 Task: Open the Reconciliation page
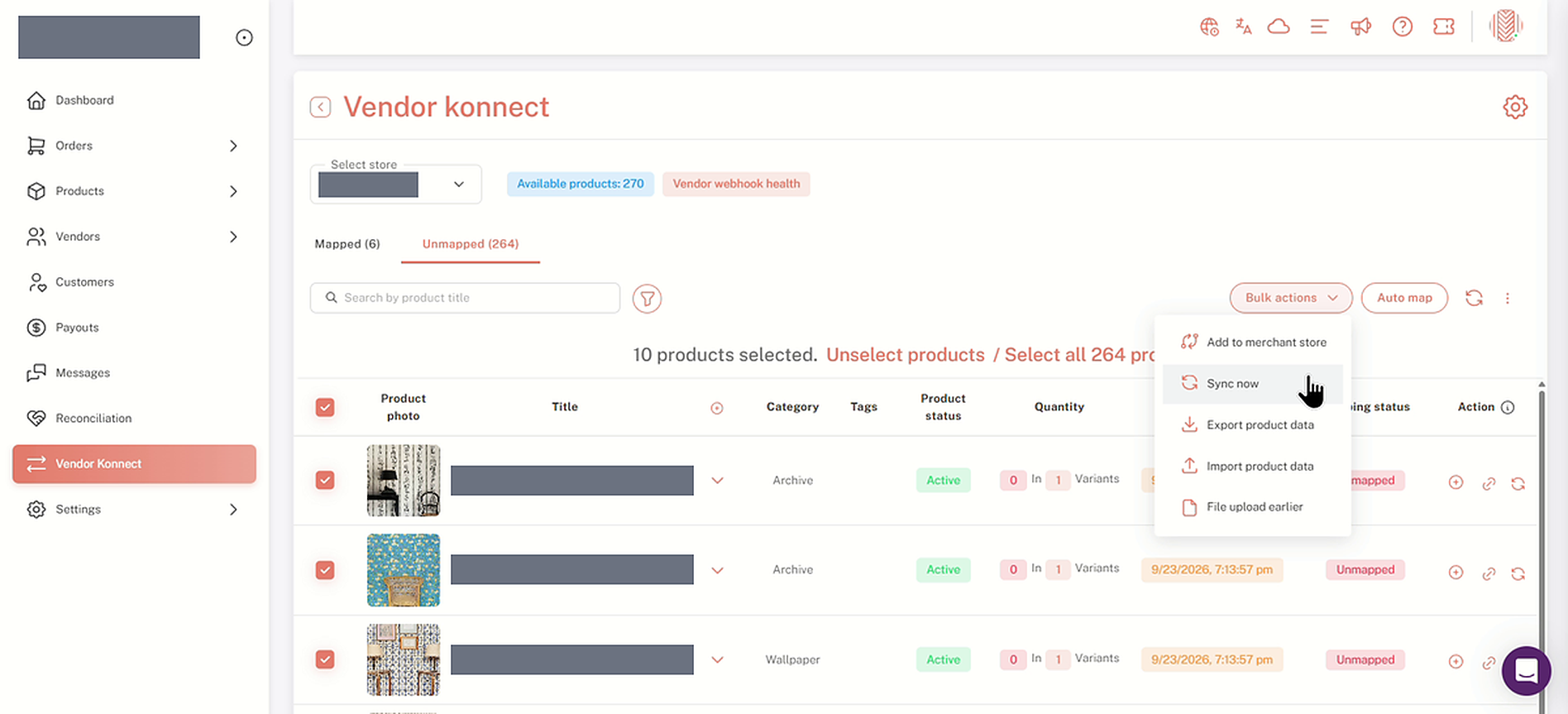pos(93,419)
